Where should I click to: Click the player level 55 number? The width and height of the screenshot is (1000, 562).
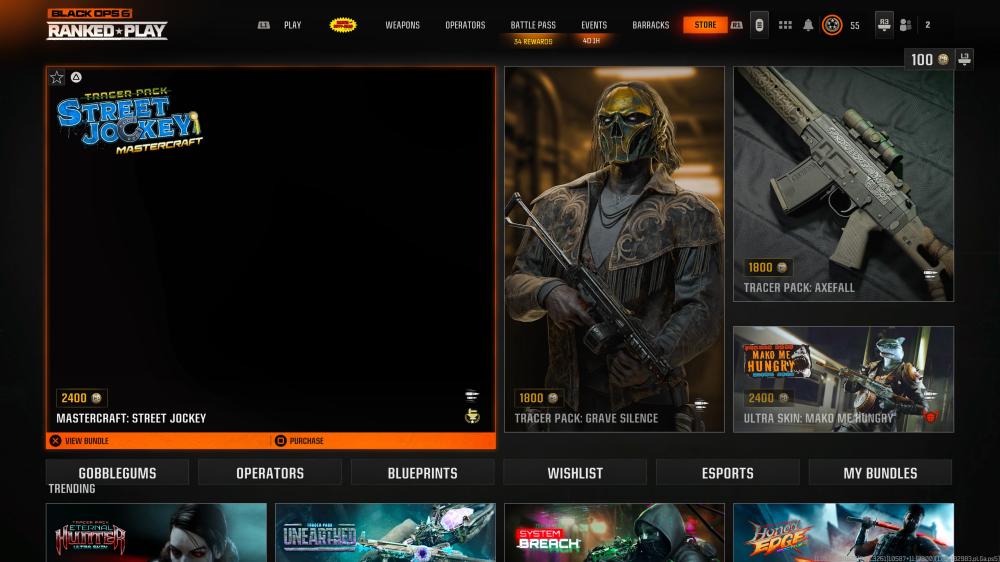click(855, 26)
